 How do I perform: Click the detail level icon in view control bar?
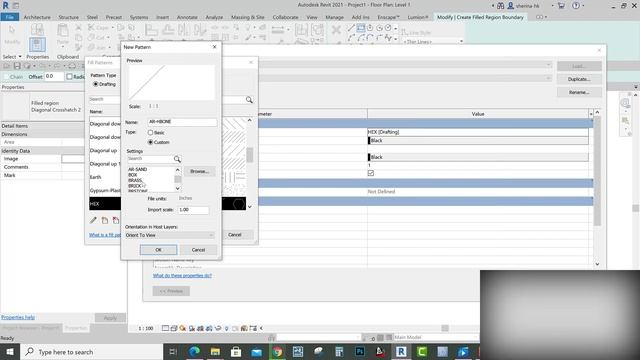[165, 328]
